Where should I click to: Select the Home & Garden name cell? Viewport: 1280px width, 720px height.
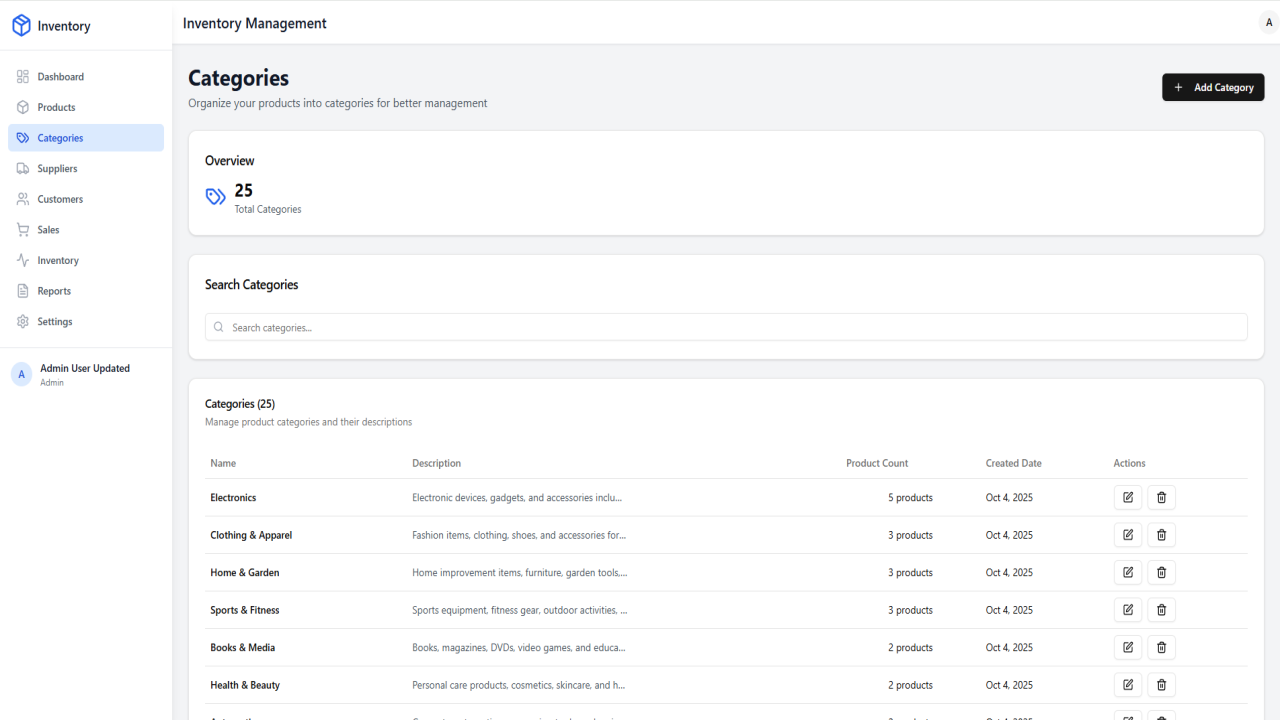pyautogui.click(x=245, y=572)
